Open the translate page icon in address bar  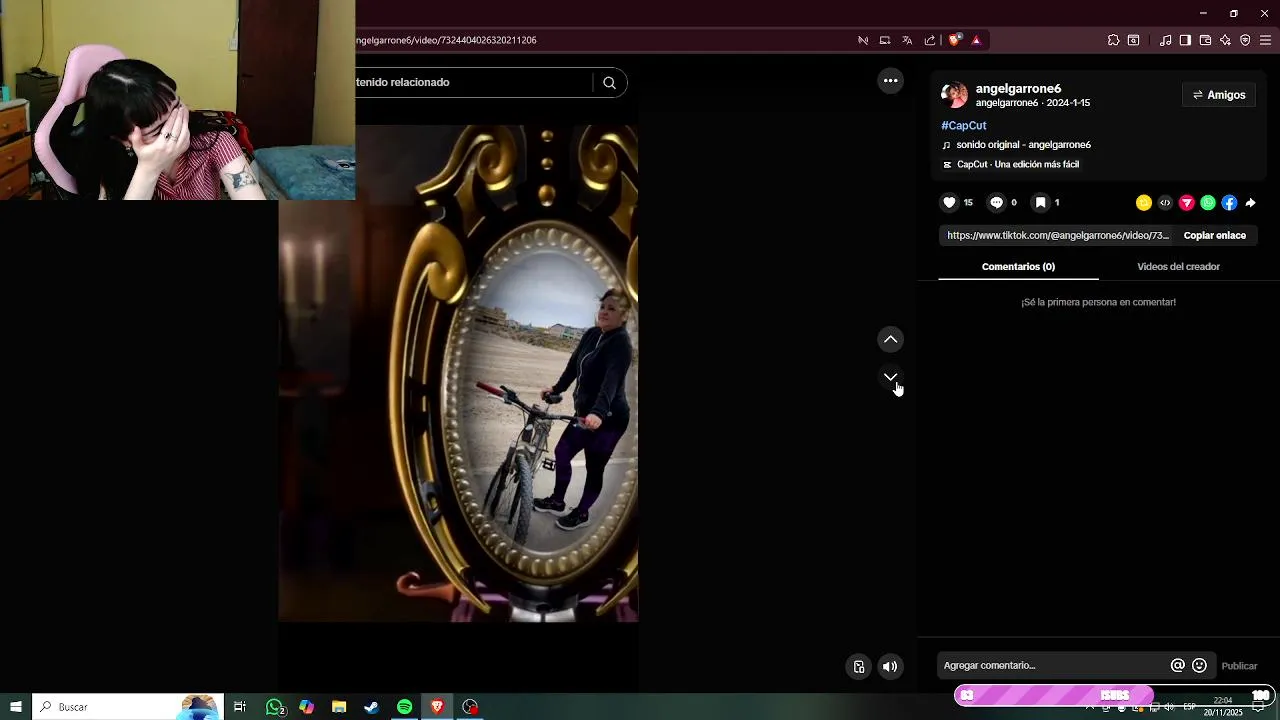907,40
